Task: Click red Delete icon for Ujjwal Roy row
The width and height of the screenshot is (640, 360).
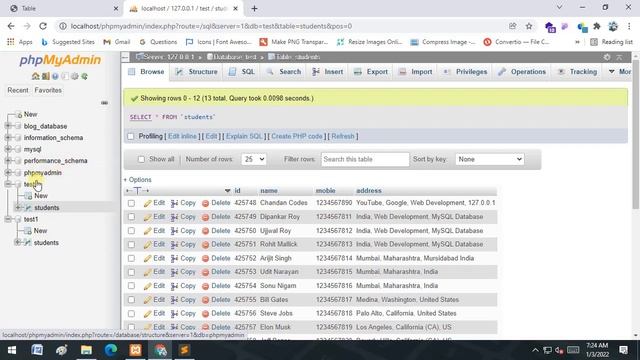Action: point(205,231)
